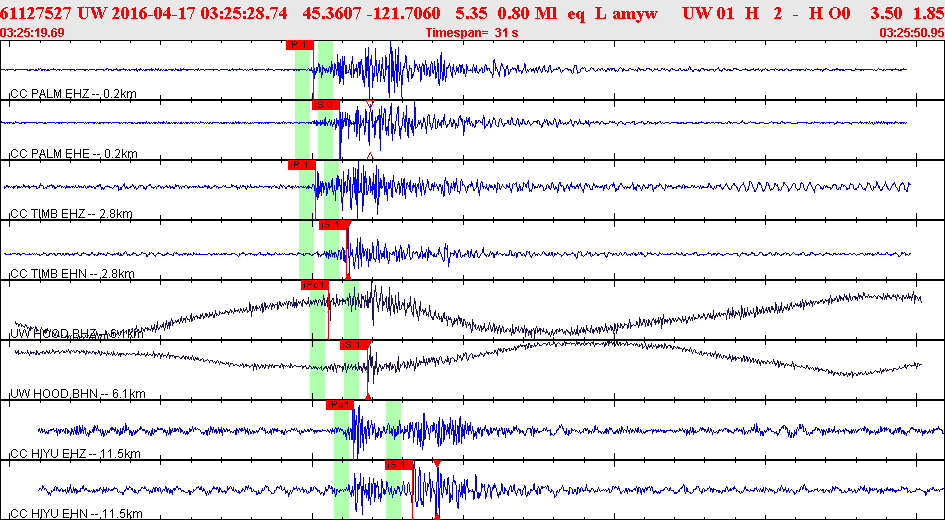Screen dimensions: 945x520
Task: Select the iS 1 pick on HOOD BHN
Action: tap(354, 345)
